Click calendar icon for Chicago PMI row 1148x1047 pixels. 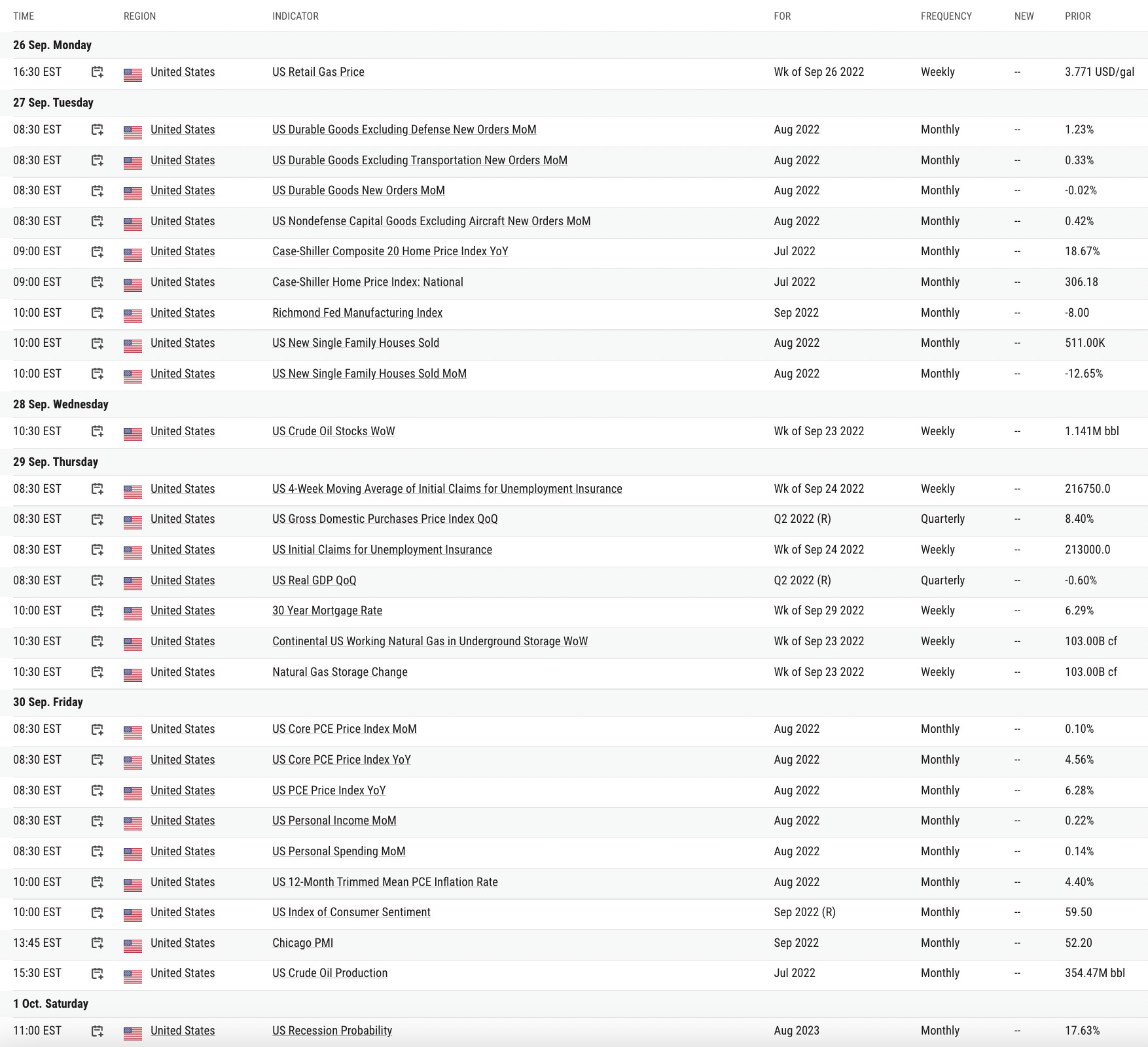click(x=98, y=943)
